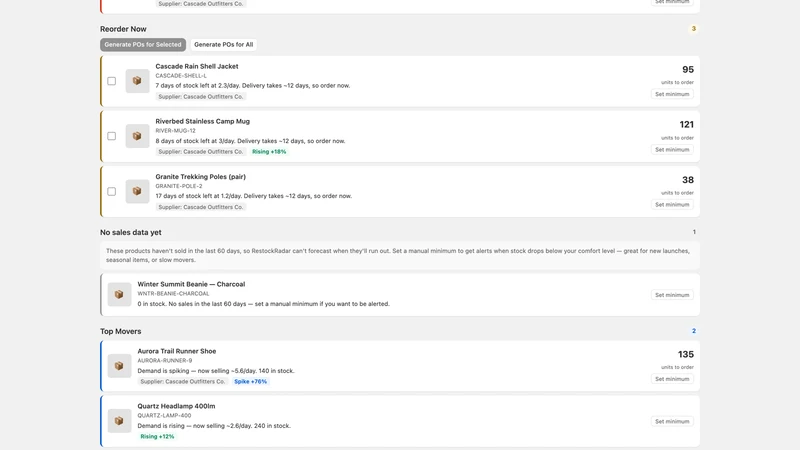The width and height of the screenshot is (800, 450).
Task: Click Generate POs for All button
Action: point(223,44)
